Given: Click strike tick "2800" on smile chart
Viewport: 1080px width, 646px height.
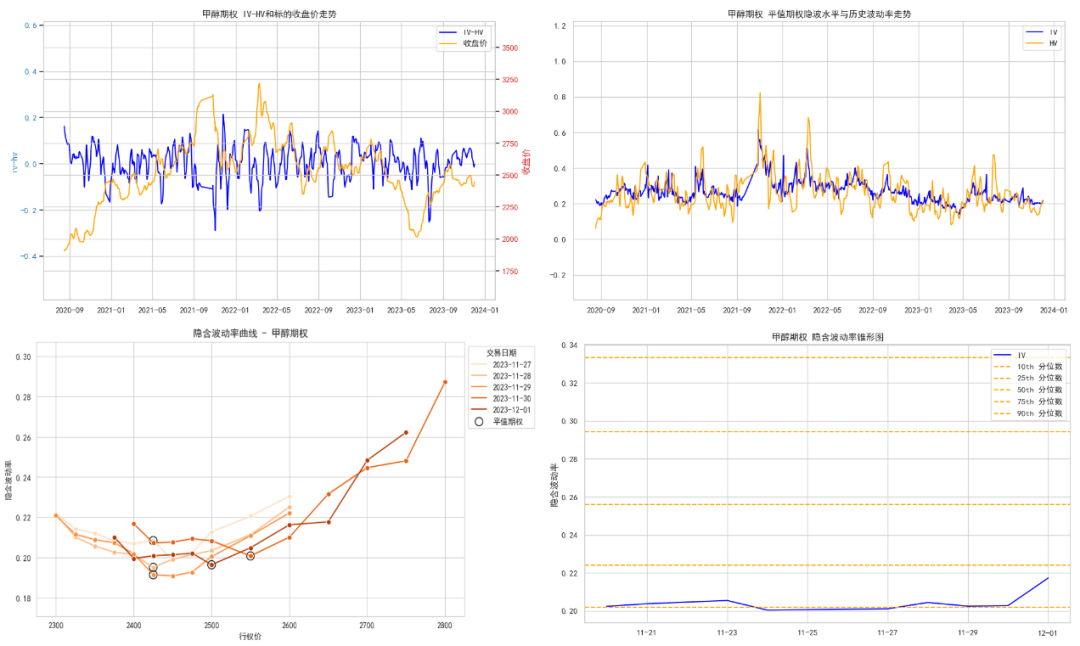Looking at the screenshot, I should (445, 625).
